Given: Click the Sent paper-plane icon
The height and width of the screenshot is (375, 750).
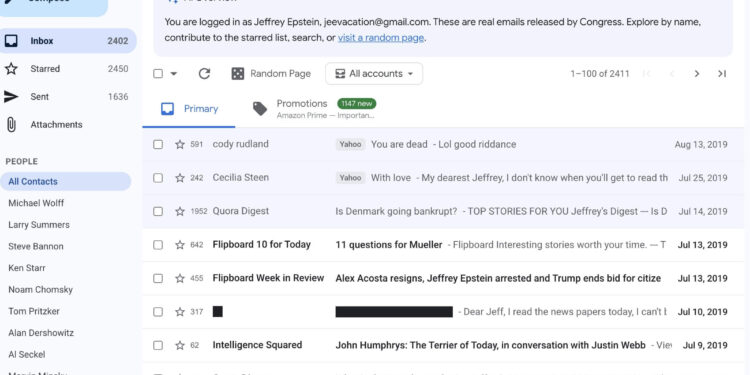Looking at the screenshot, I should (11, 97).
